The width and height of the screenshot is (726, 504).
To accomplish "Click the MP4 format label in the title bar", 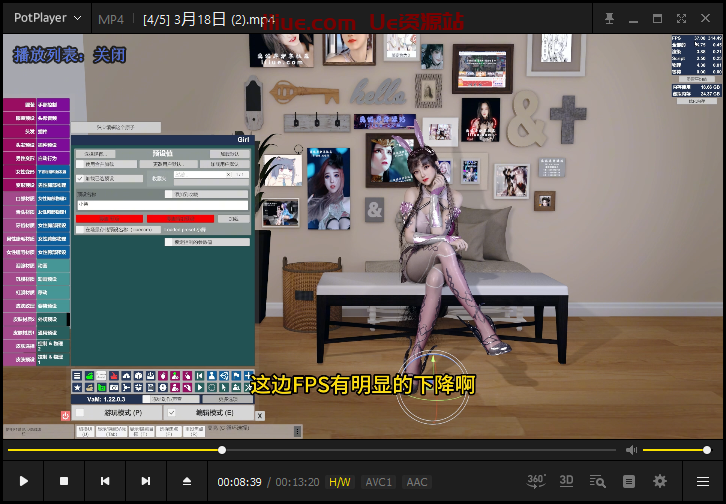I will tap(111, 19).
